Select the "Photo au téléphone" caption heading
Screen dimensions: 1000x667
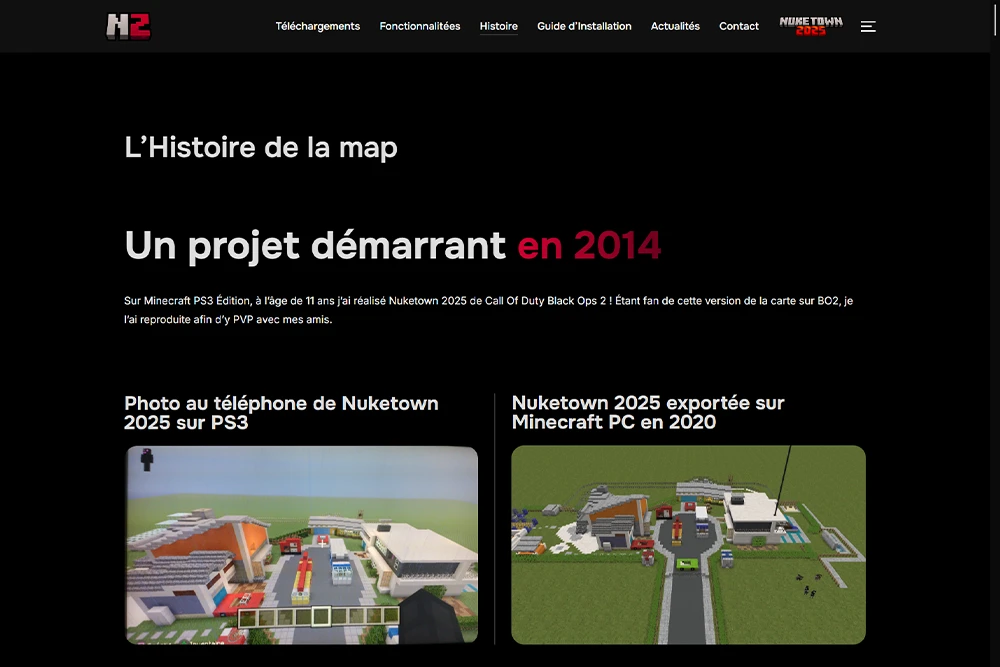[281, 412]
